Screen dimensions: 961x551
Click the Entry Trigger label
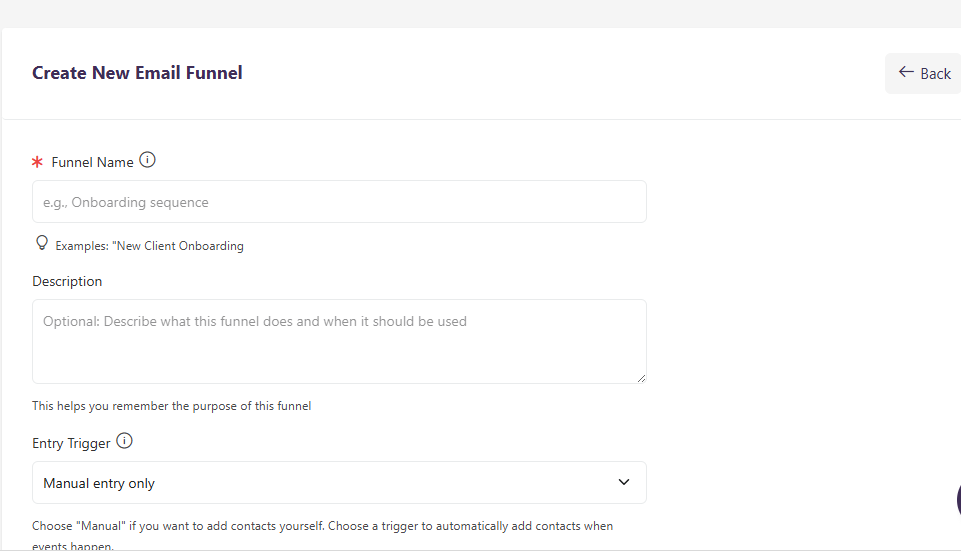[72, 443]
